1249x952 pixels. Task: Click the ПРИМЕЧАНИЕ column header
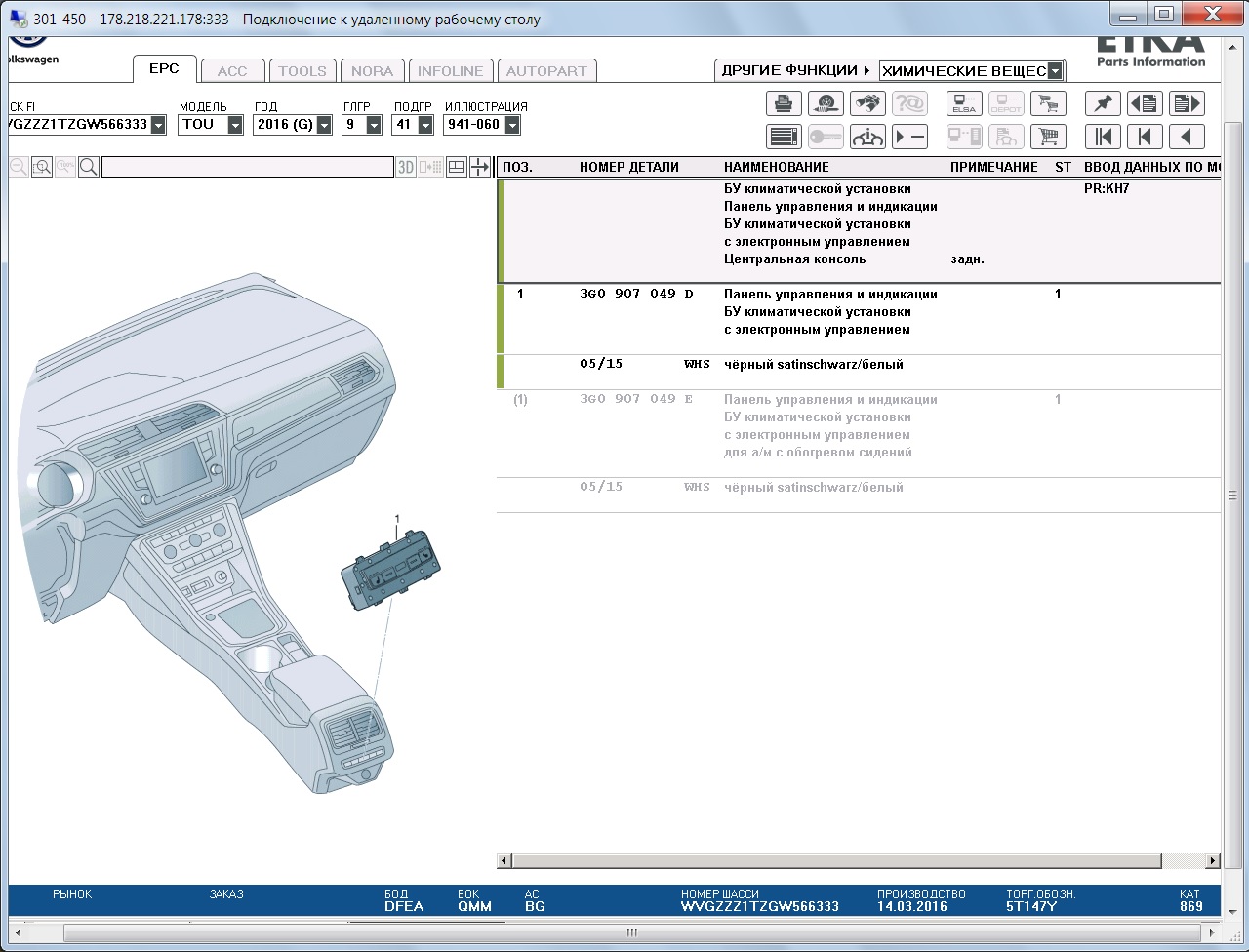pos(994,167)
